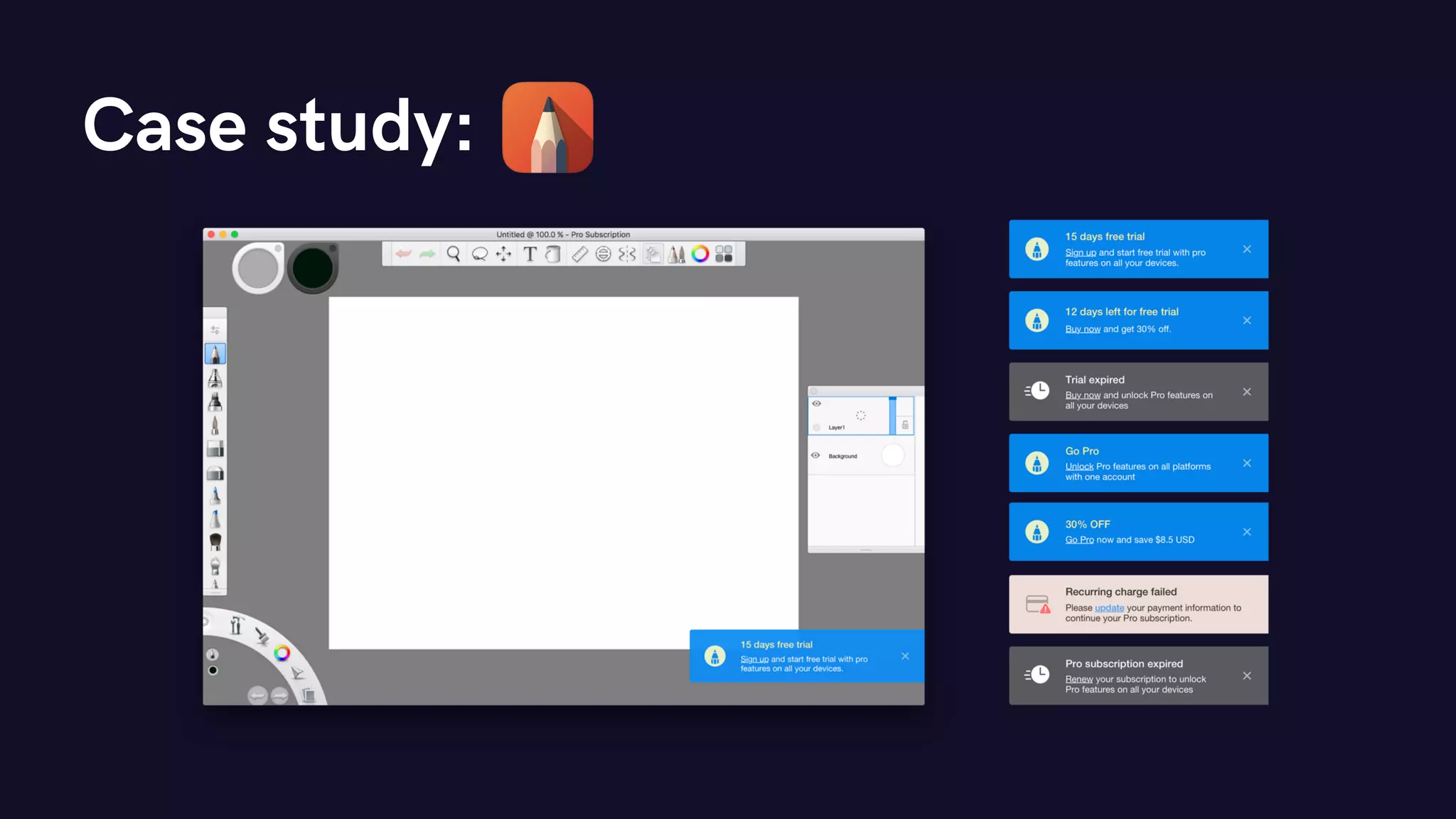Open tools in the corner lagoon
The height and width of the screenshot is (819, 1456).
point(236,626)
